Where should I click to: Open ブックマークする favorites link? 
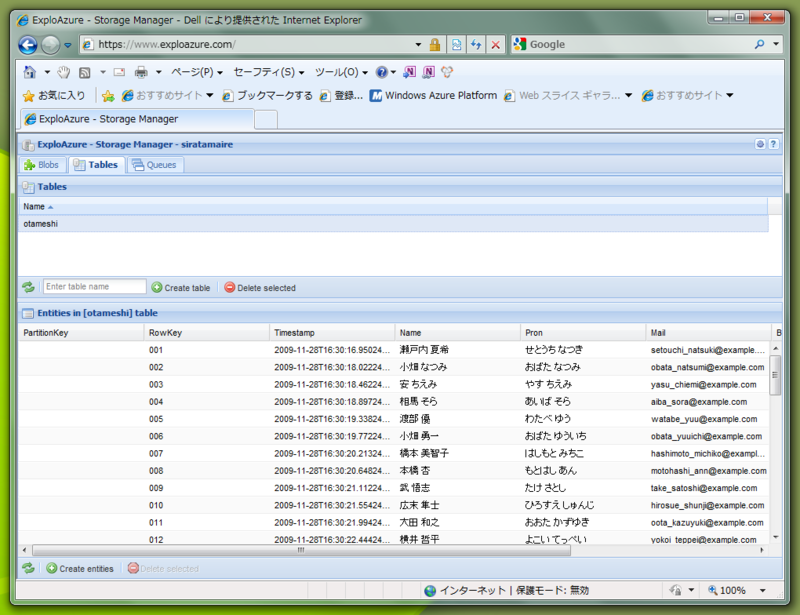(267, 95)
